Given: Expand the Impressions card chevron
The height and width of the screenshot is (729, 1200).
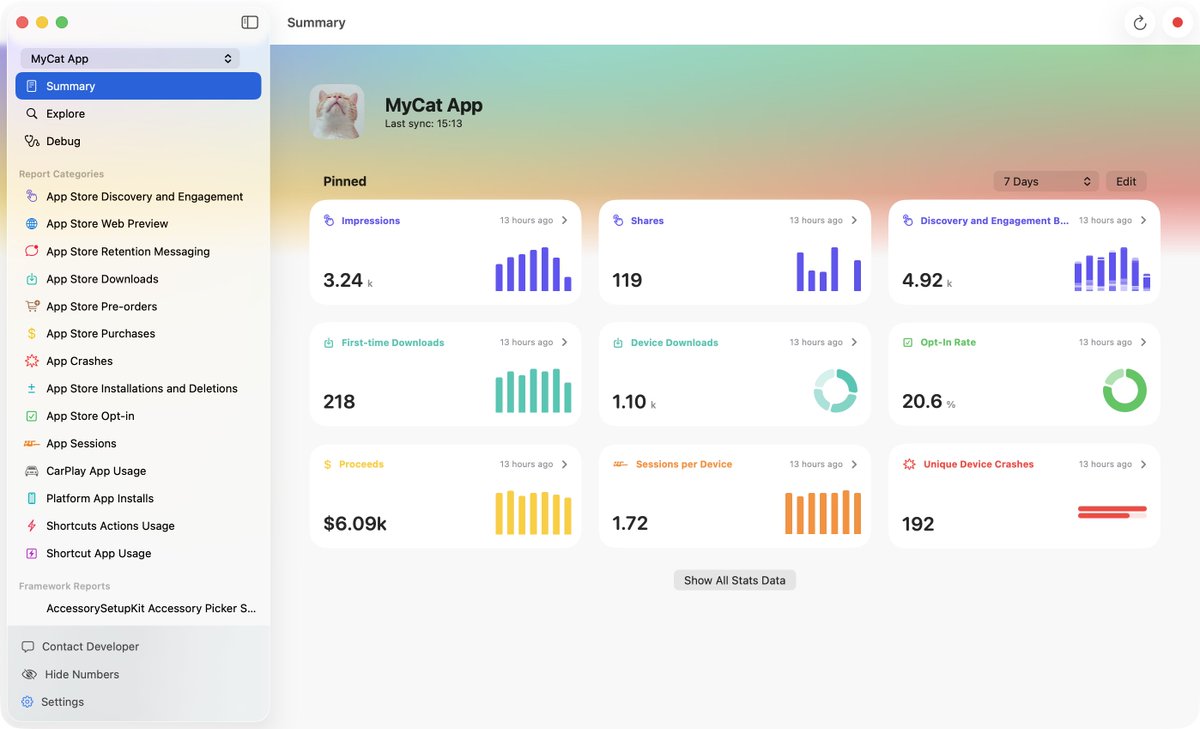Looking at the screenshot, I should 564,220.
